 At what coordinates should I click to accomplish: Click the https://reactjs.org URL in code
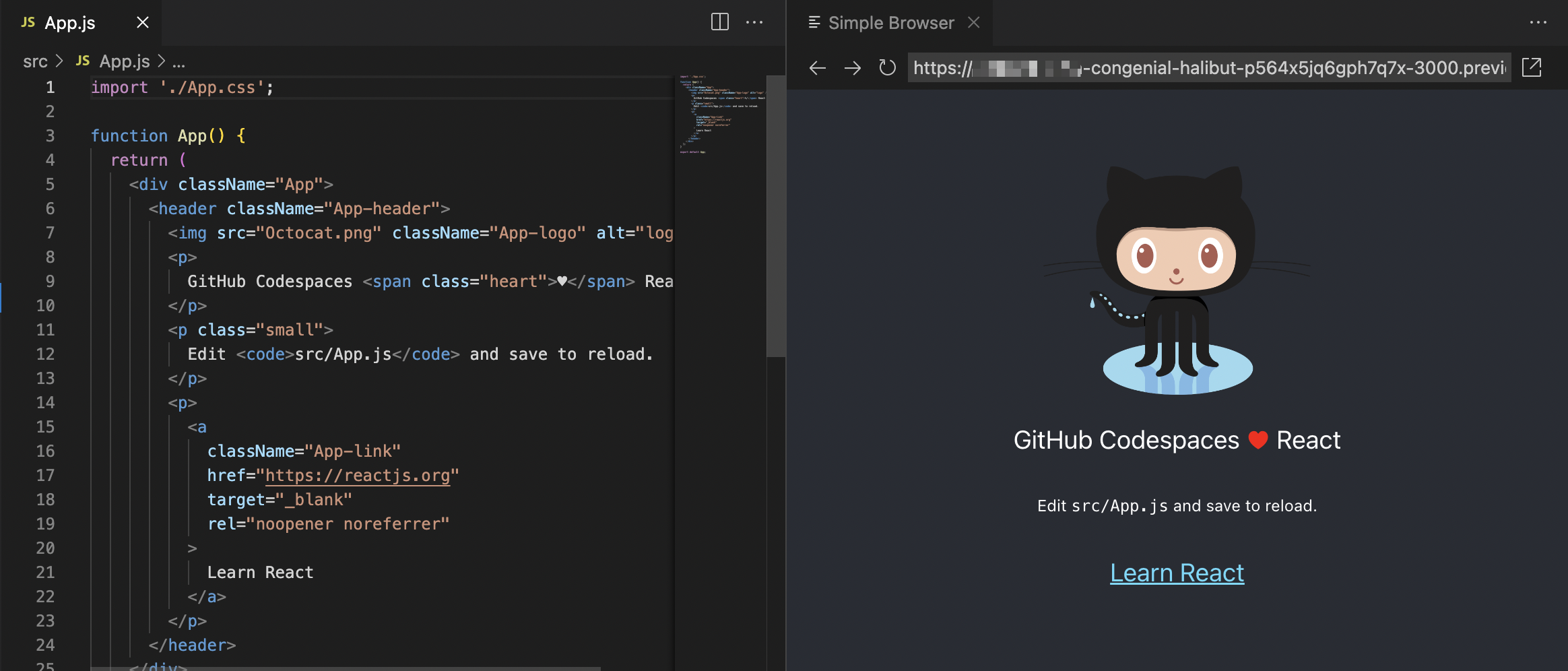(x=357, y=476)
